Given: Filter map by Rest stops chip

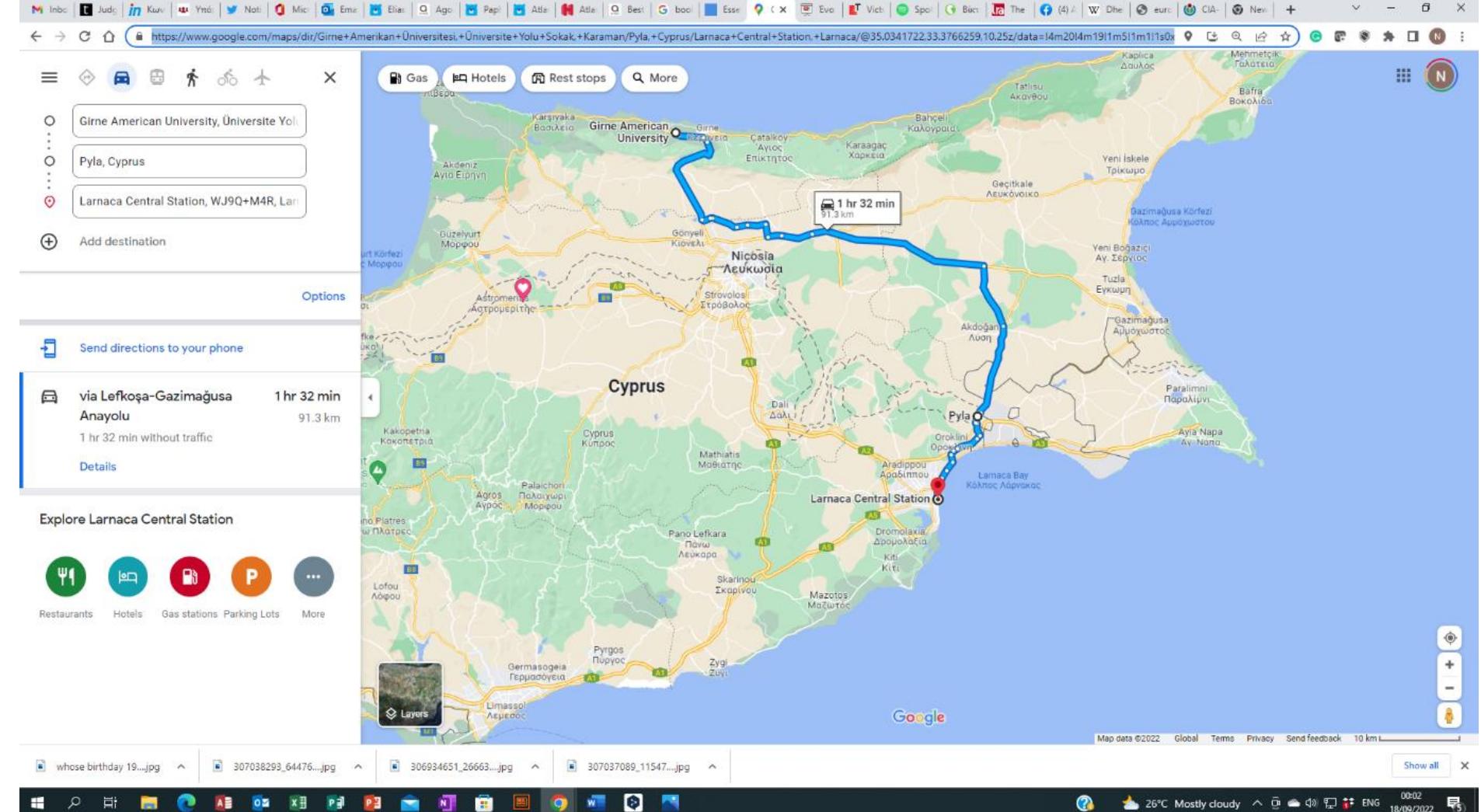Looking at the screenshot, I should [x=568, y=78].
